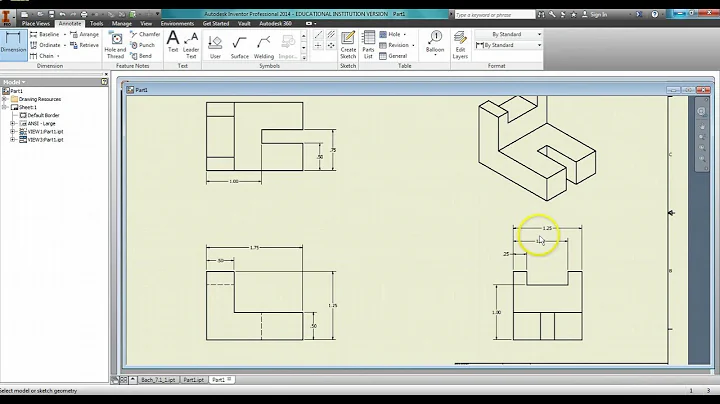
Task: Select the Punch note tool
Action: pos(142,45)
